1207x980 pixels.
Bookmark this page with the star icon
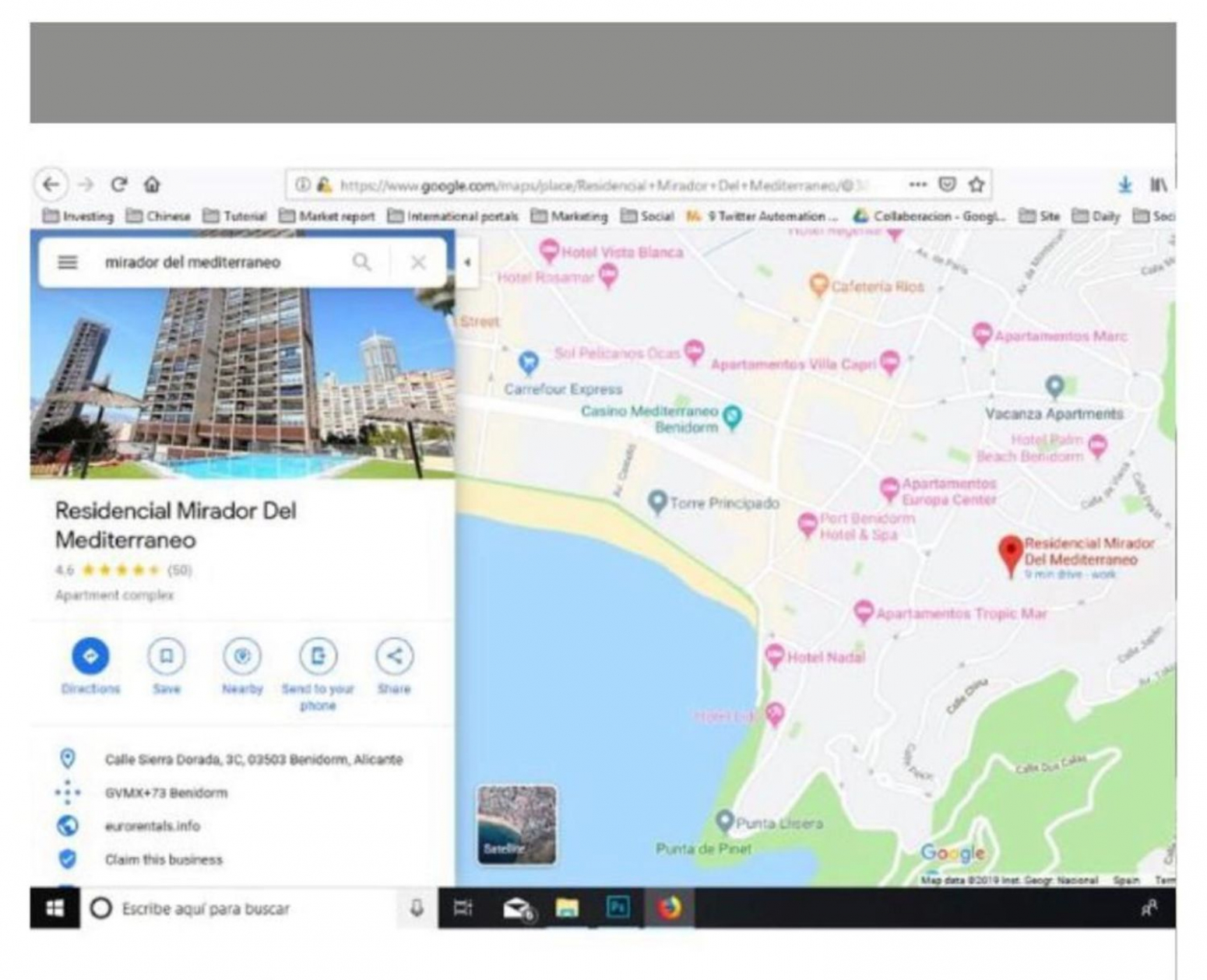point(977,184)
